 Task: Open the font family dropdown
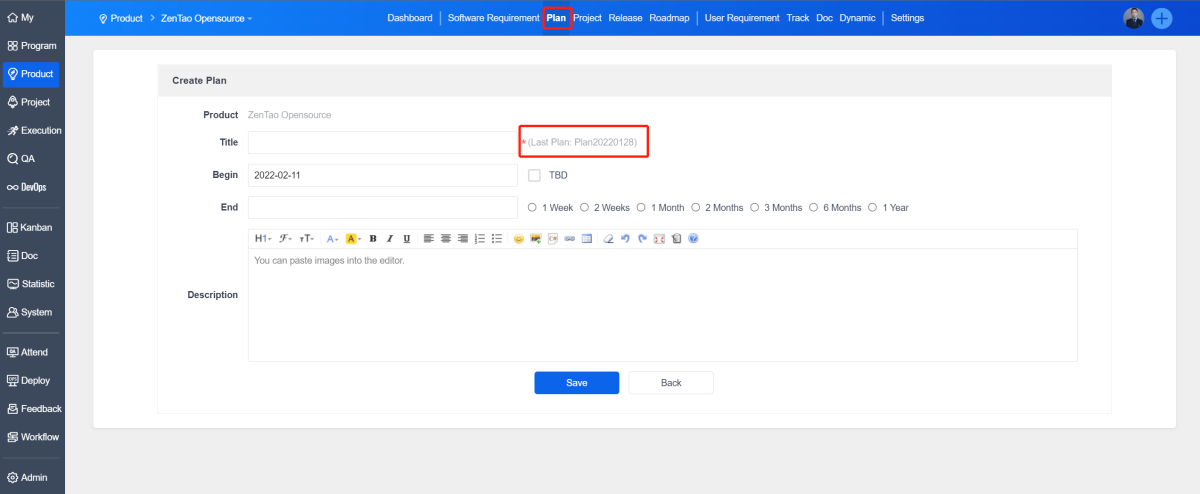point(286,239)
